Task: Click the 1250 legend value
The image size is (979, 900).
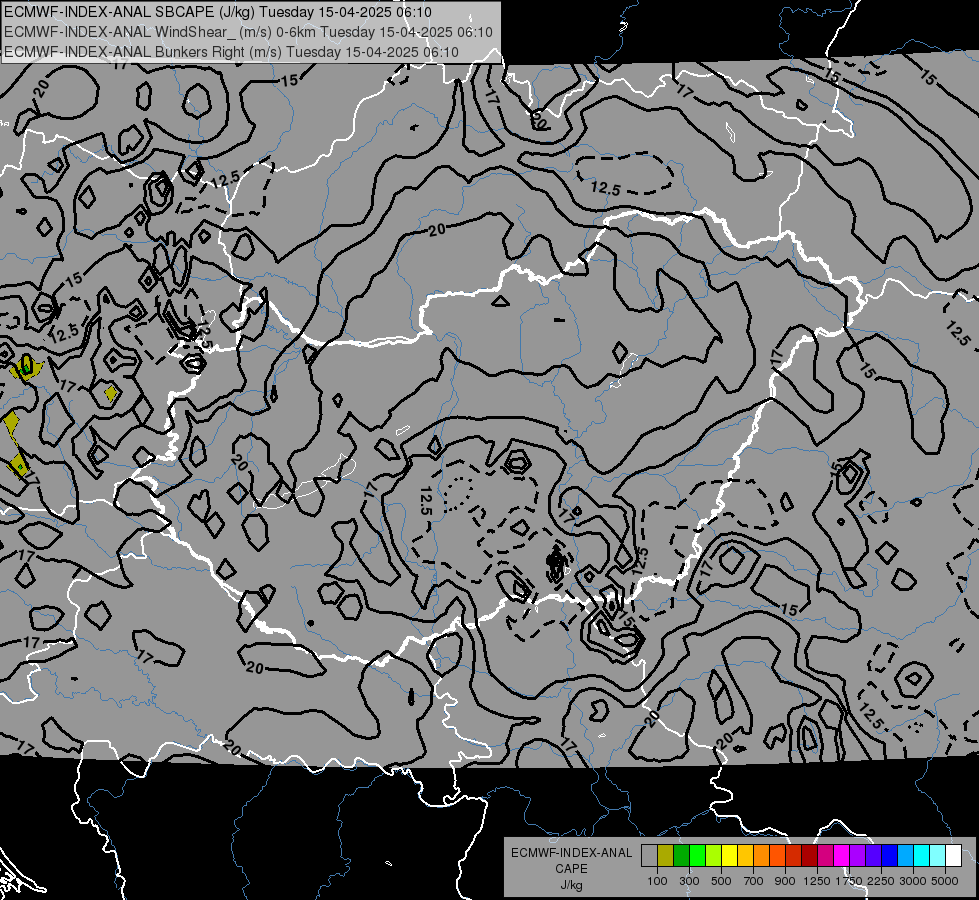Action: click(817, 881)
